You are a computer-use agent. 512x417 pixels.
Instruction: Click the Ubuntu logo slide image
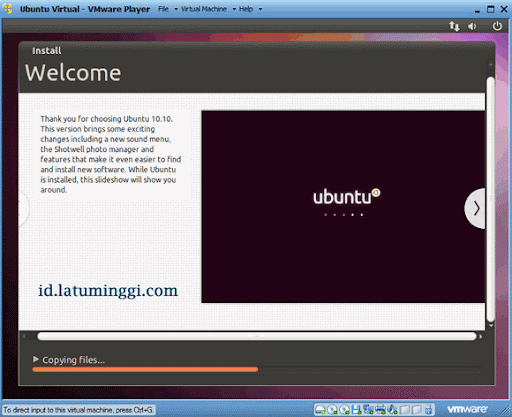[x=343, y=207]
